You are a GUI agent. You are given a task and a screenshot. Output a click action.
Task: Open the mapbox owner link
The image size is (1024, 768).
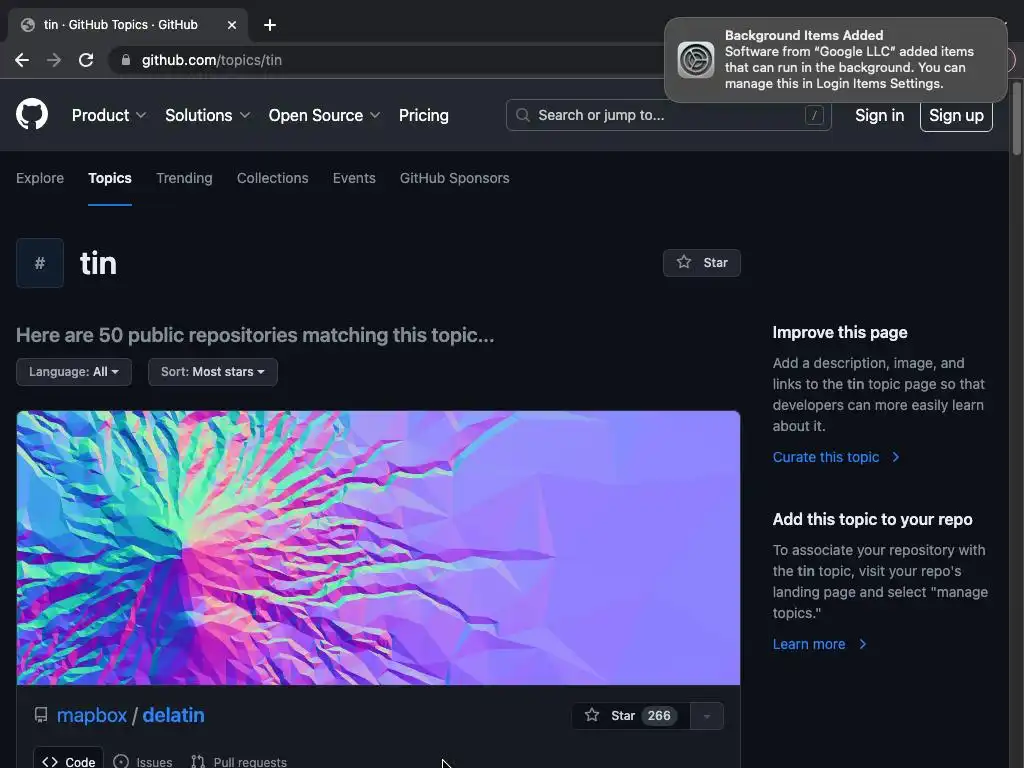91,715
